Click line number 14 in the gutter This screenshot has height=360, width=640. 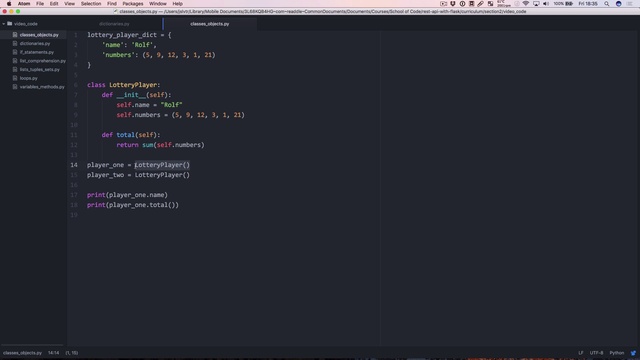(74, 165)
